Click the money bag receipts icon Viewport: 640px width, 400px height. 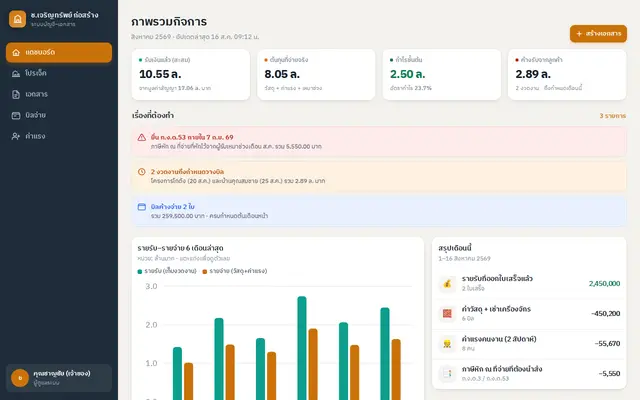447,284
